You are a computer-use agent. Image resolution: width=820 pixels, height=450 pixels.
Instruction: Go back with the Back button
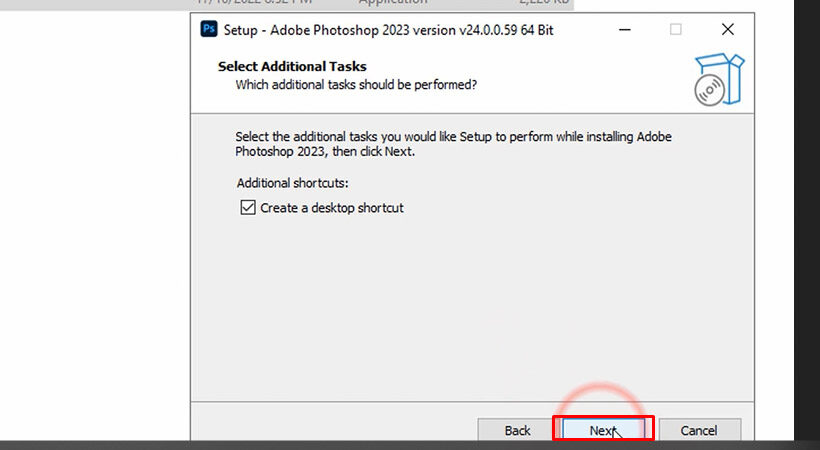tap(517, 430)
